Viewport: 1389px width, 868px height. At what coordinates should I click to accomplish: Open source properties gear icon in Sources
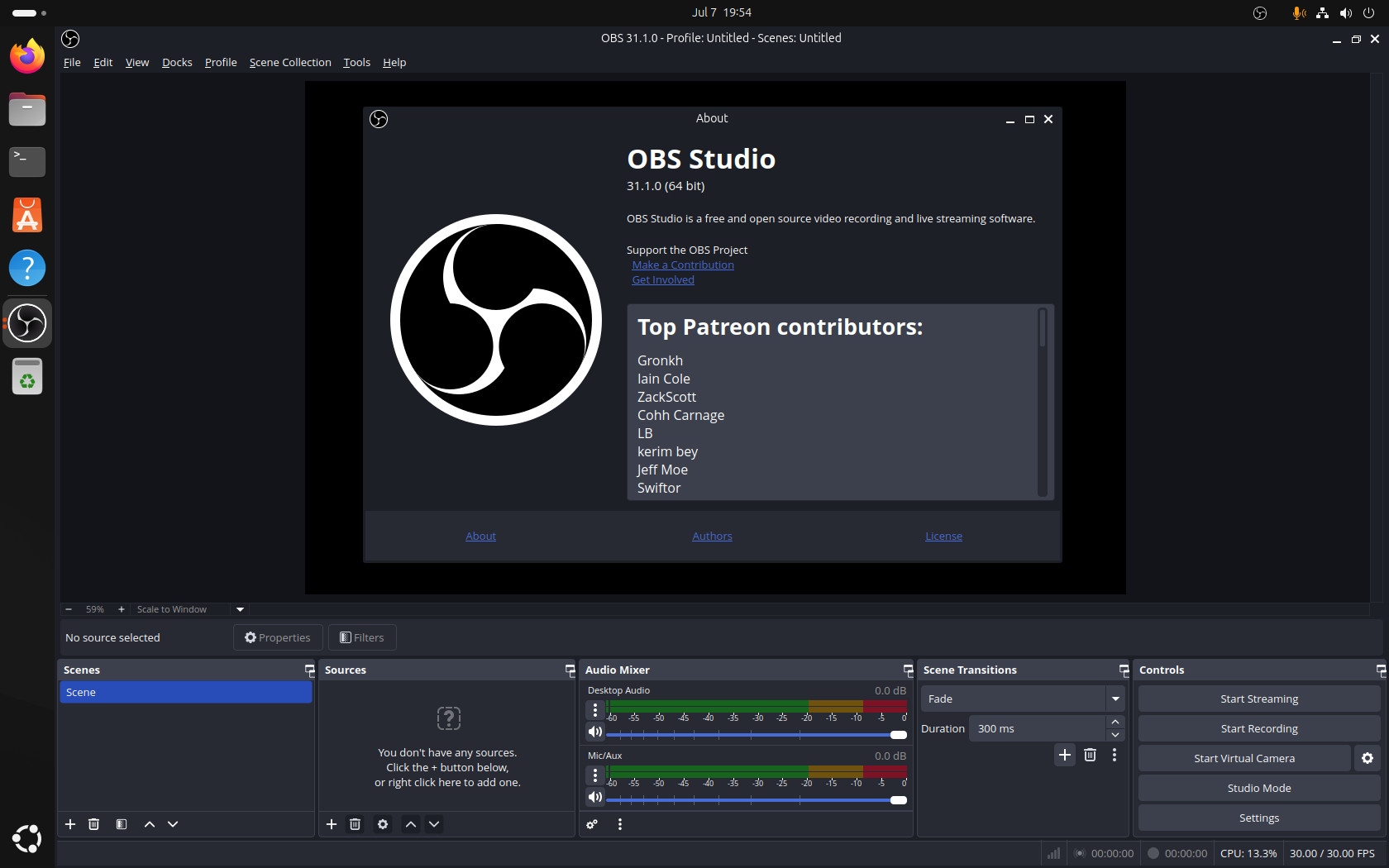(x=383, y=824)
